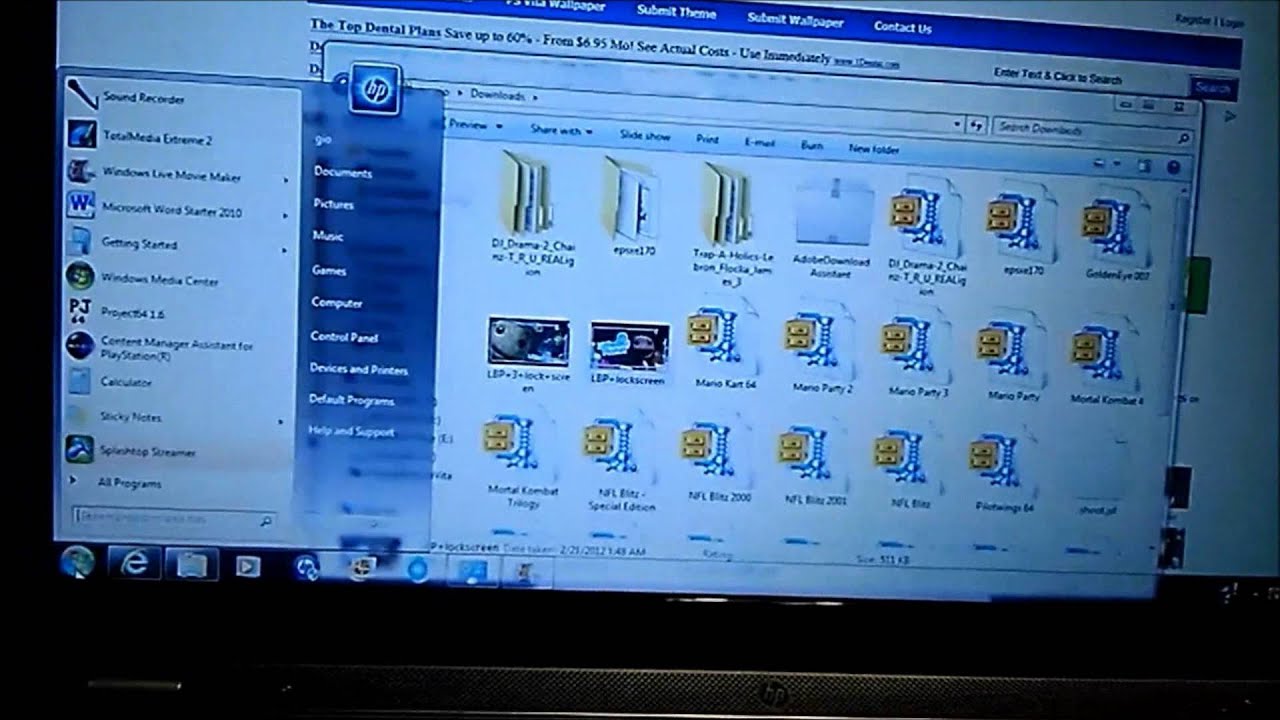1280x720 pixels.
Task: Open Pictures from the Start menu
Action: click(x=333, y=204)
